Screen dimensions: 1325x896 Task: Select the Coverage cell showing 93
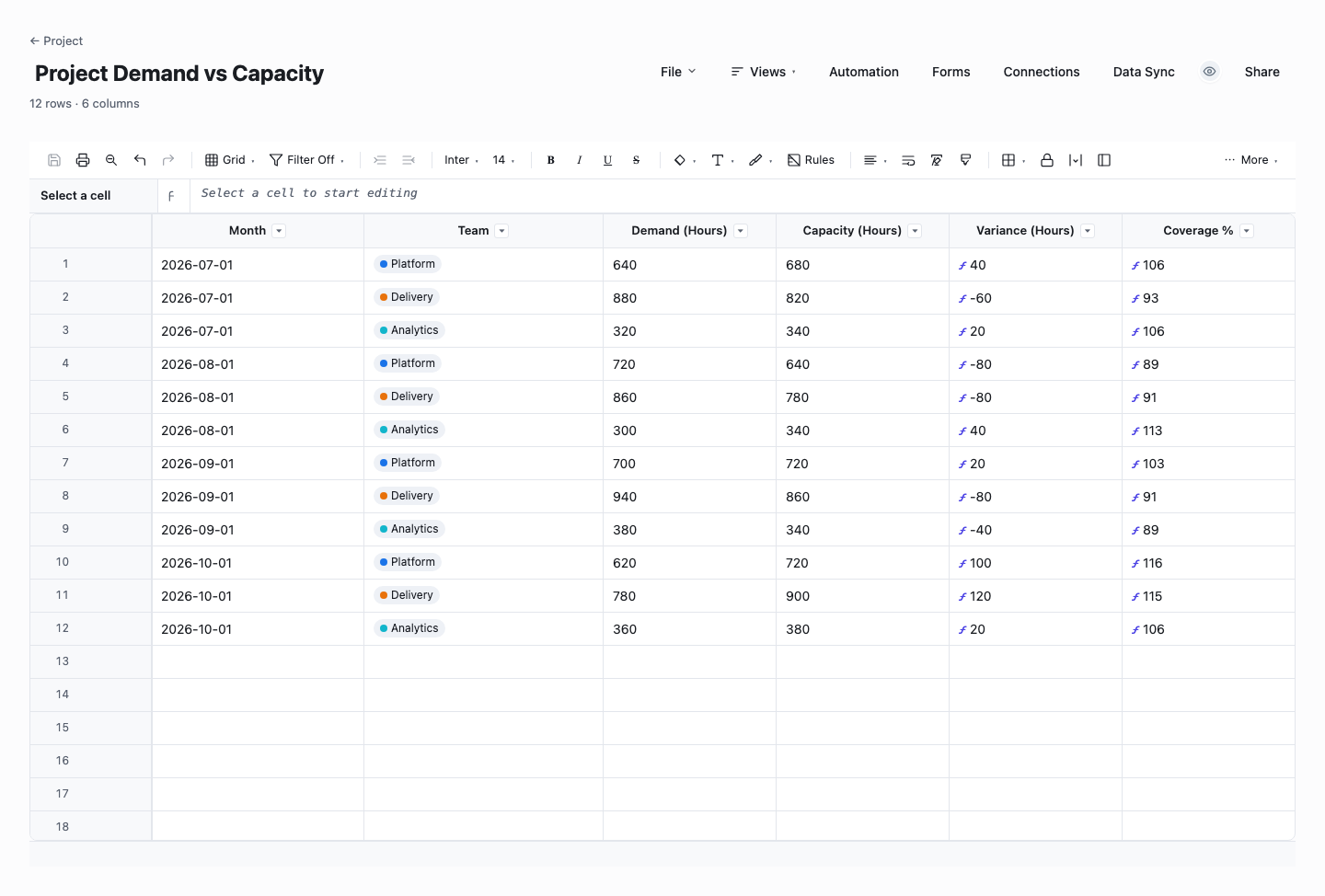pyautogui.click(x=1208, y=298)
